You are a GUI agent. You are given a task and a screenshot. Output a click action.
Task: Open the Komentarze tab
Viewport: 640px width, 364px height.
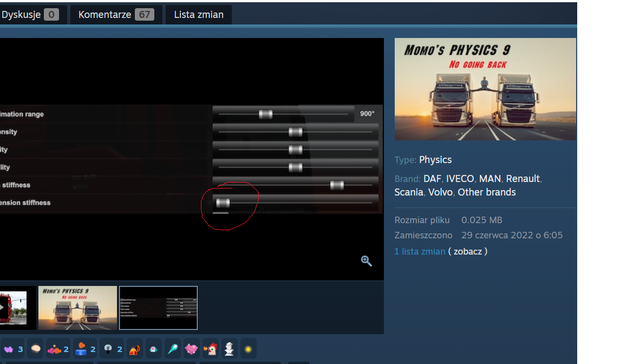tap(116, 15)
